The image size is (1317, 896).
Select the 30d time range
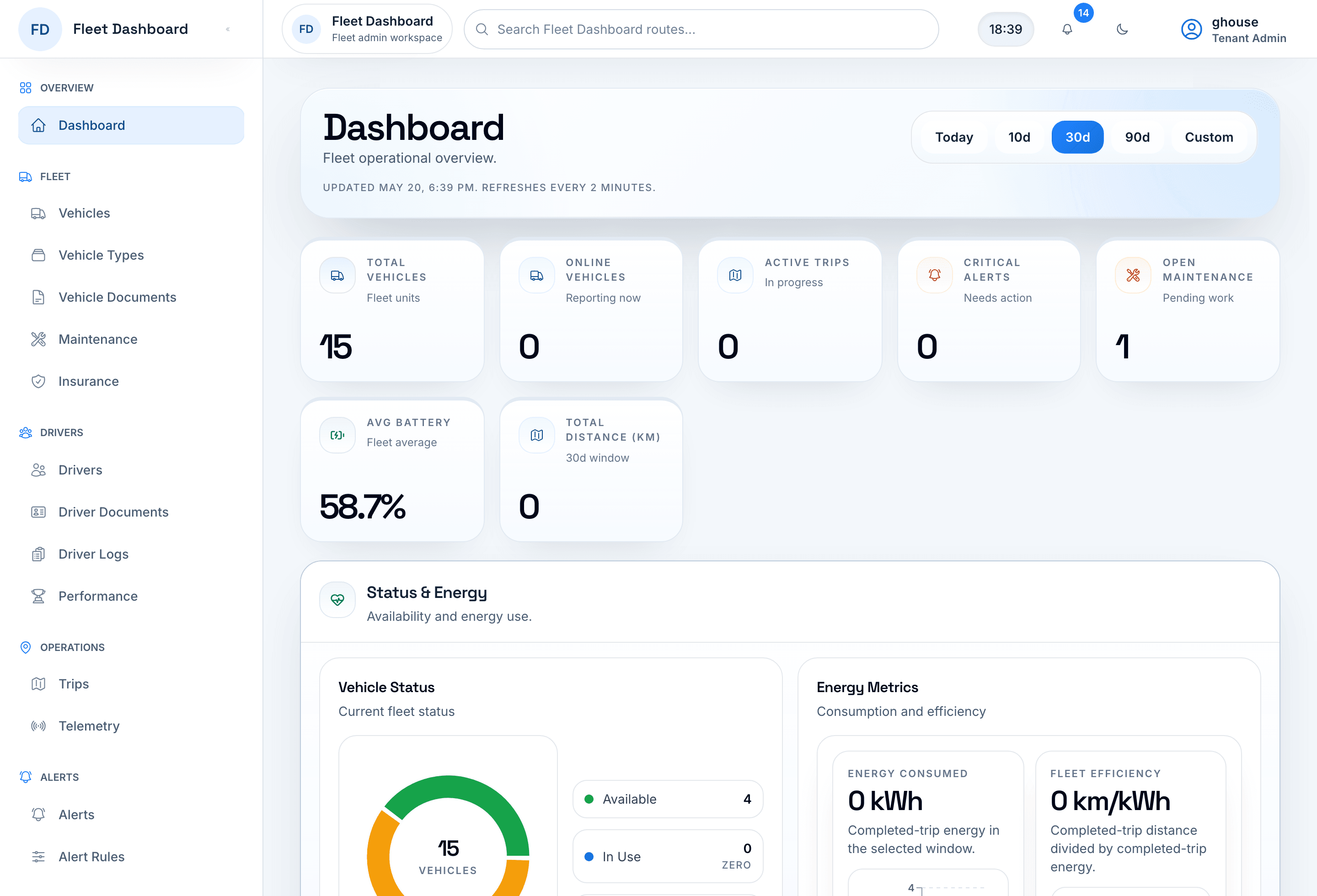[x=1077, y=137]
